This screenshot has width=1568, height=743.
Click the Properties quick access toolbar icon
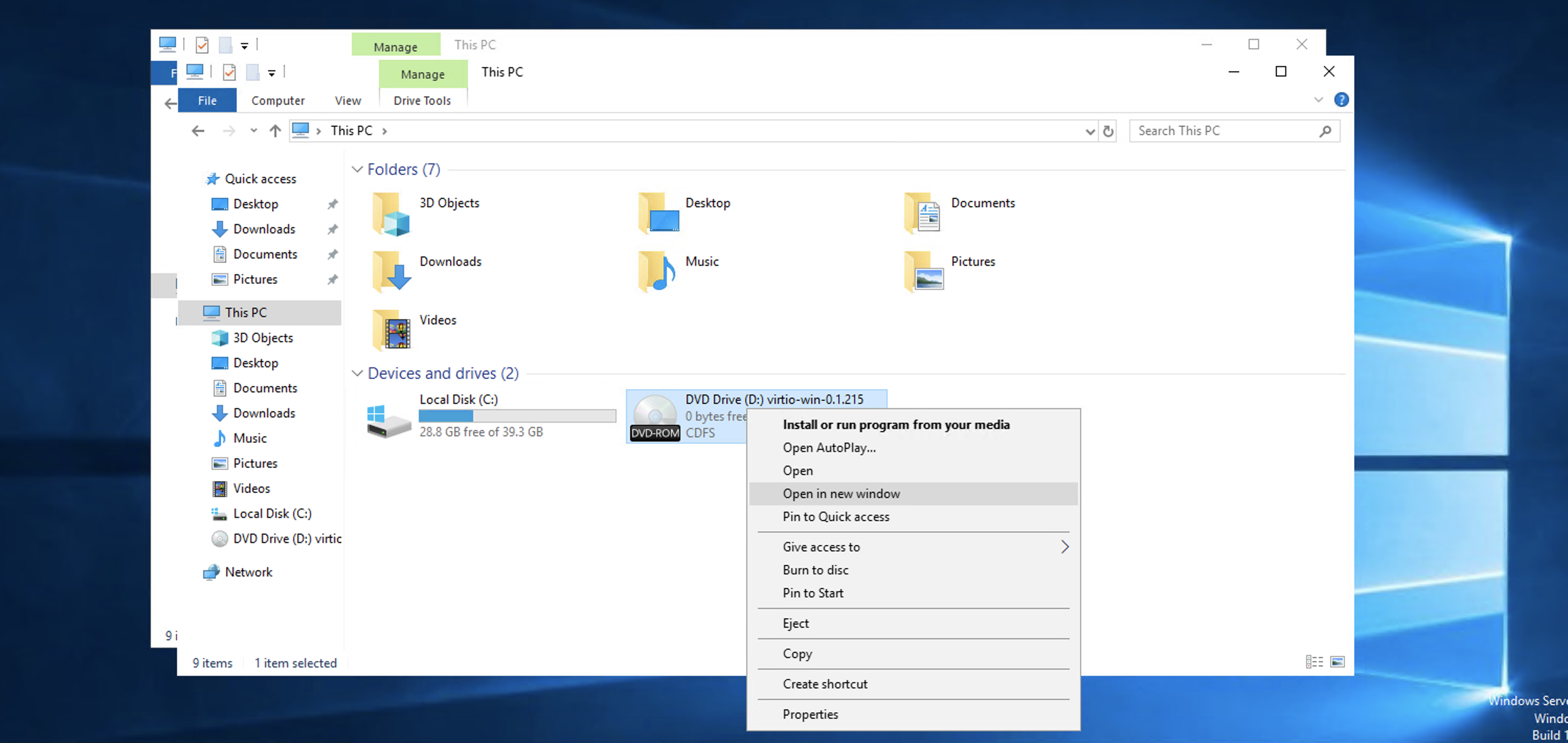point(229,72)
